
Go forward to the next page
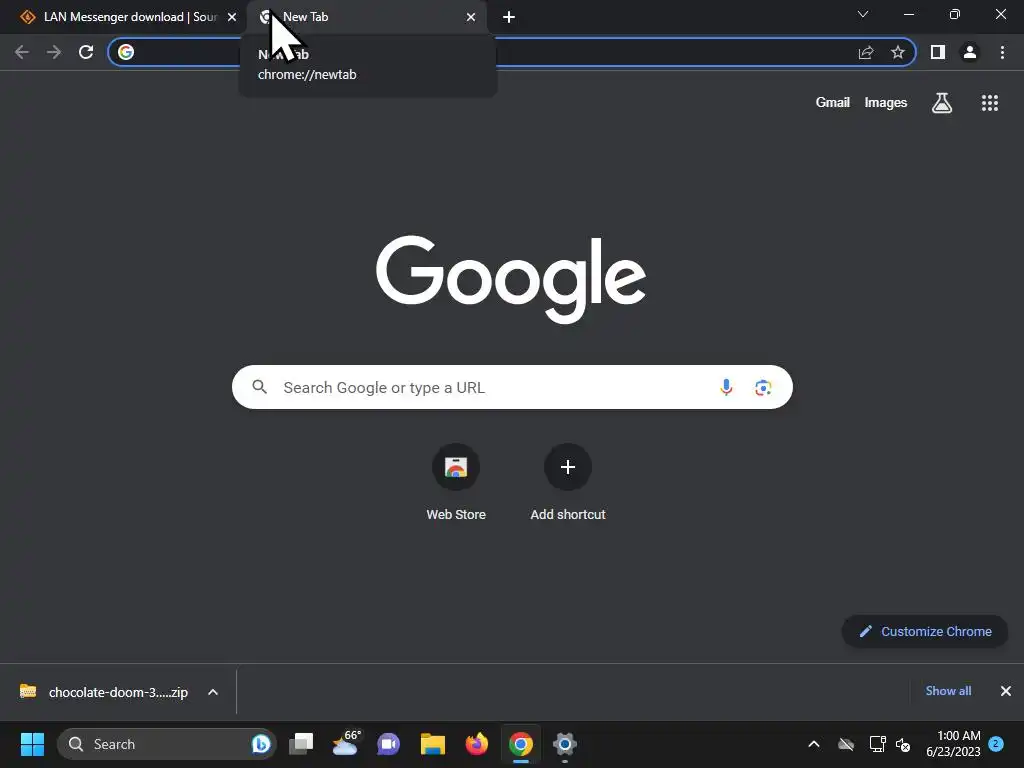click(x=54, y=52)
